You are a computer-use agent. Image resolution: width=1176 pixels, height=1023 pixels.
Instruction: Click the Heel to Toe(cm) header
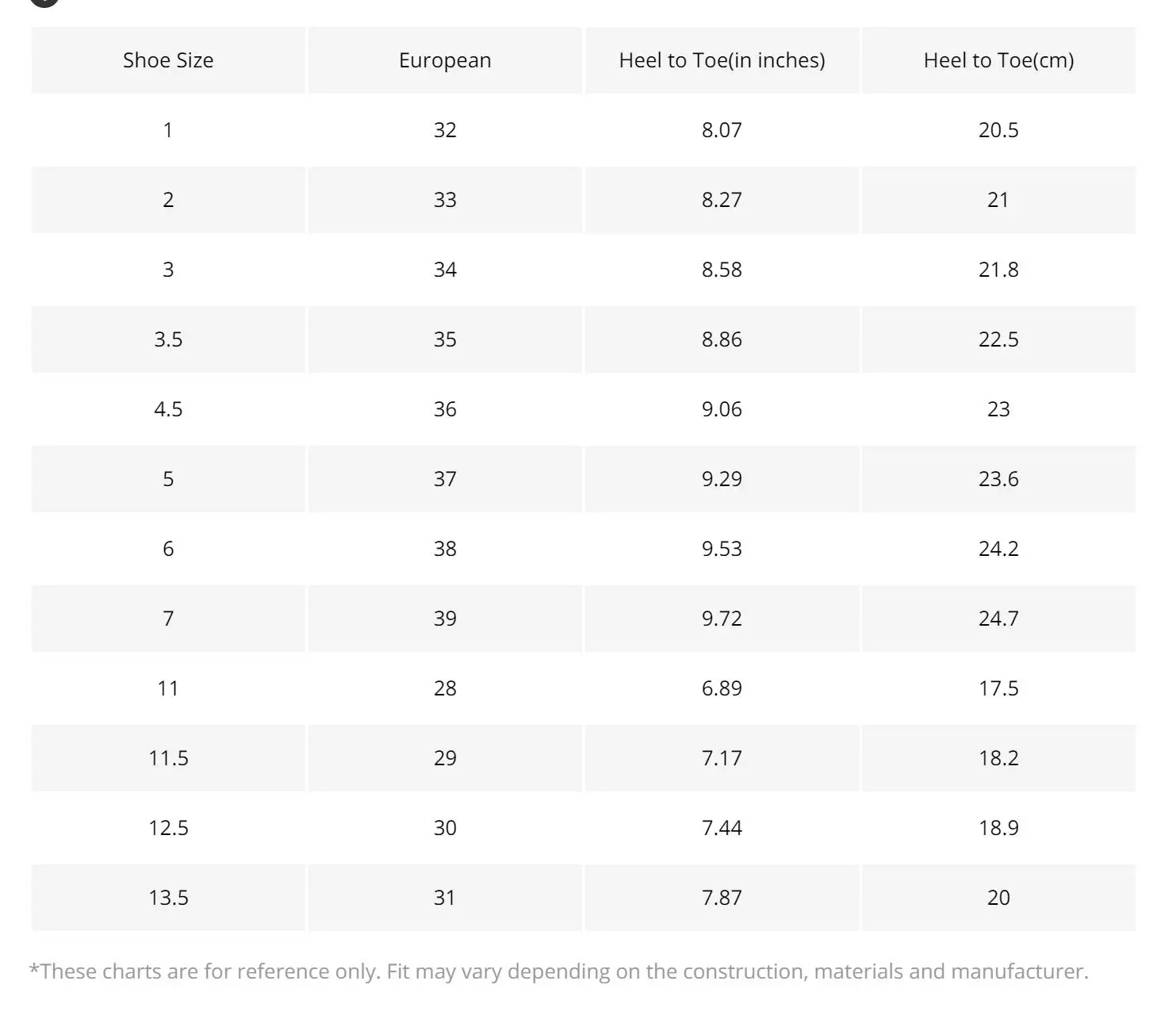pos(998,60)
